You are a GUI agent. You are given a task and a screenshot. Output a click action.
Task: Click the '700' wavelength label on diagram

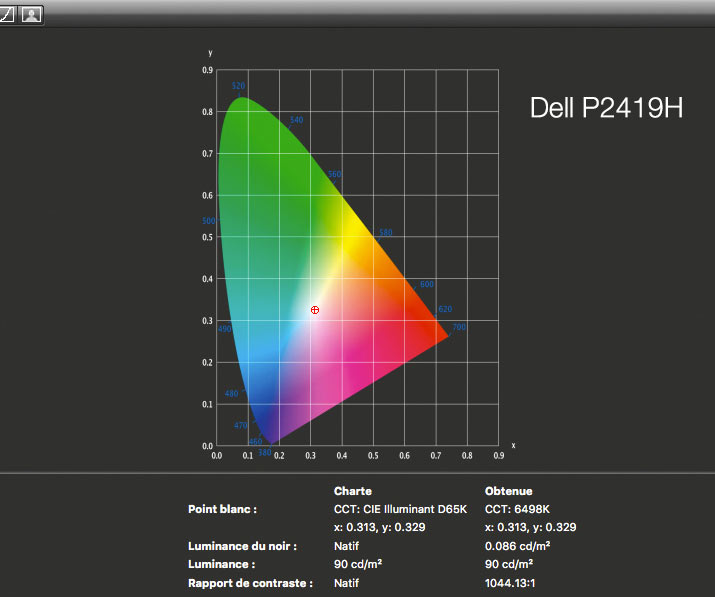tap(459, 327)
